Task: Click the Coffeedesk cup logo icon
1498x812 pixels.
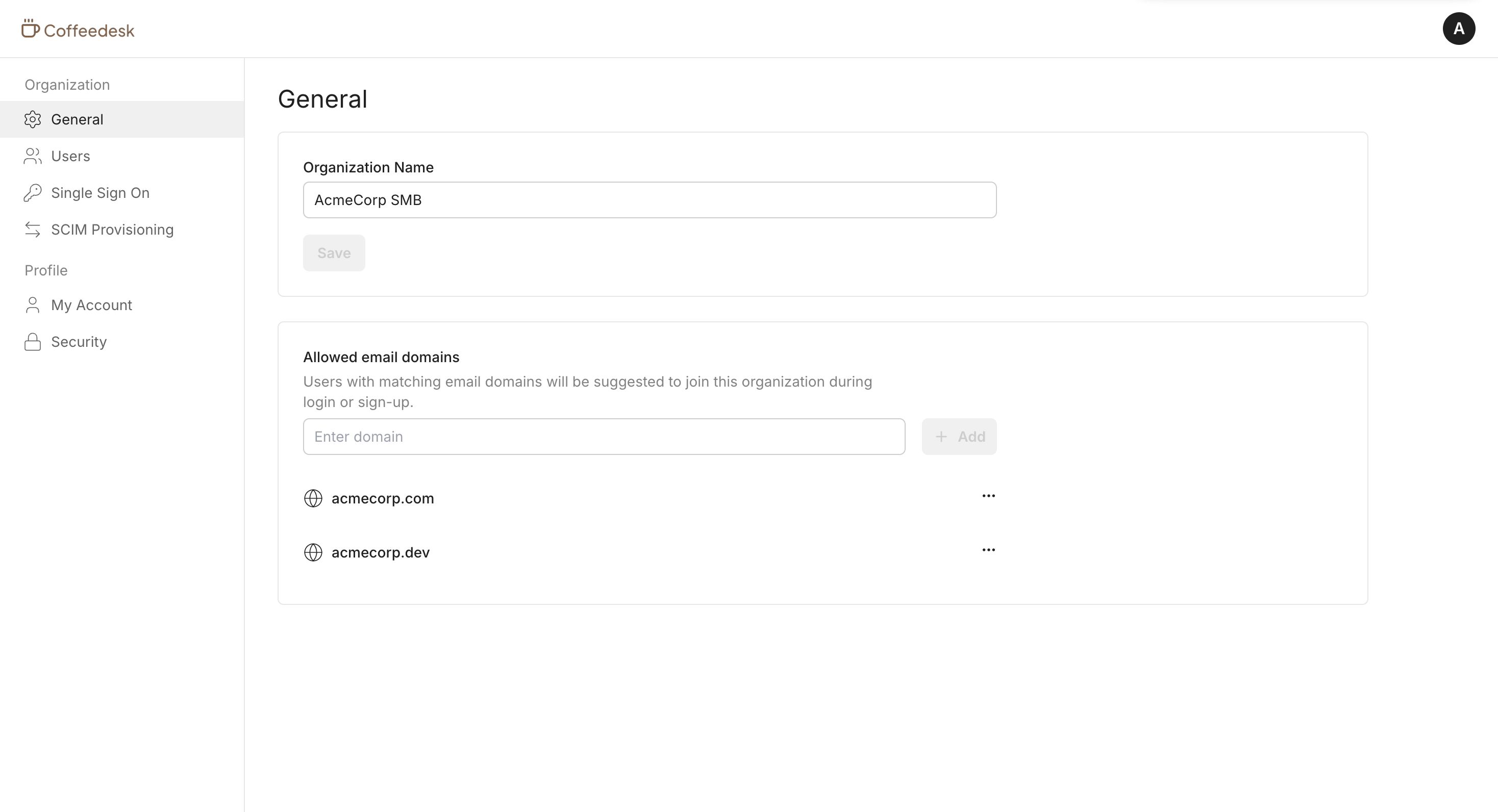Action: pos(30,29)
